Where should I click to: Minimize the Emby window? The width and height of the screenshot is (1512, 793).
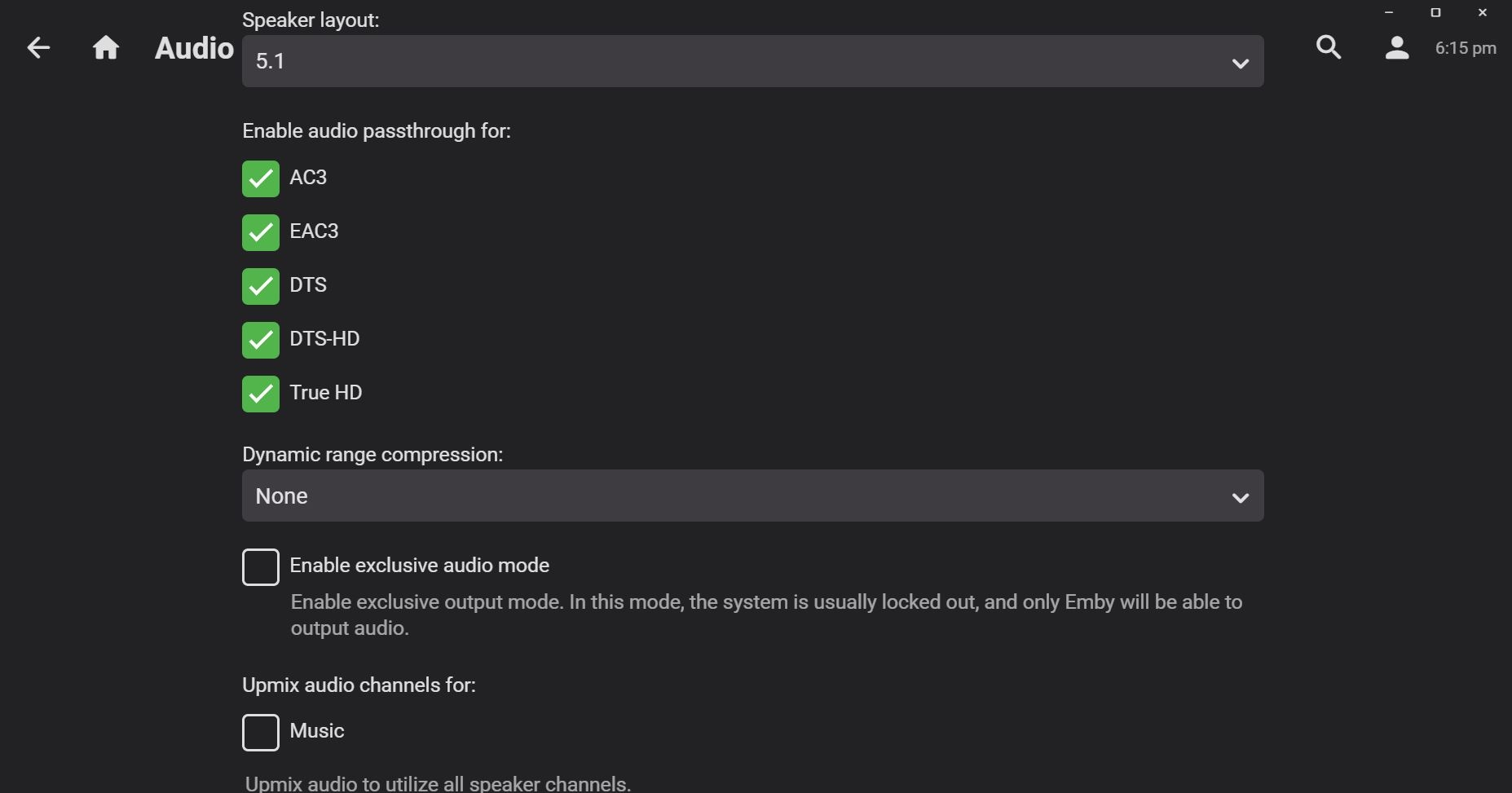pyautogui.click(x=1389, y=13)
